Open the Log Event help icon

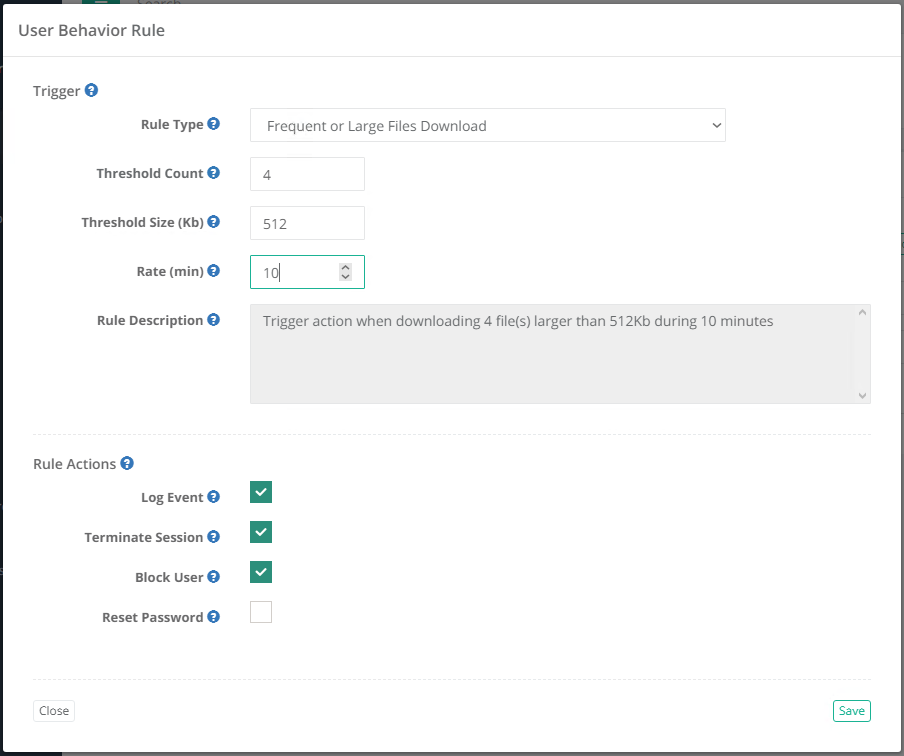[214, 497]
